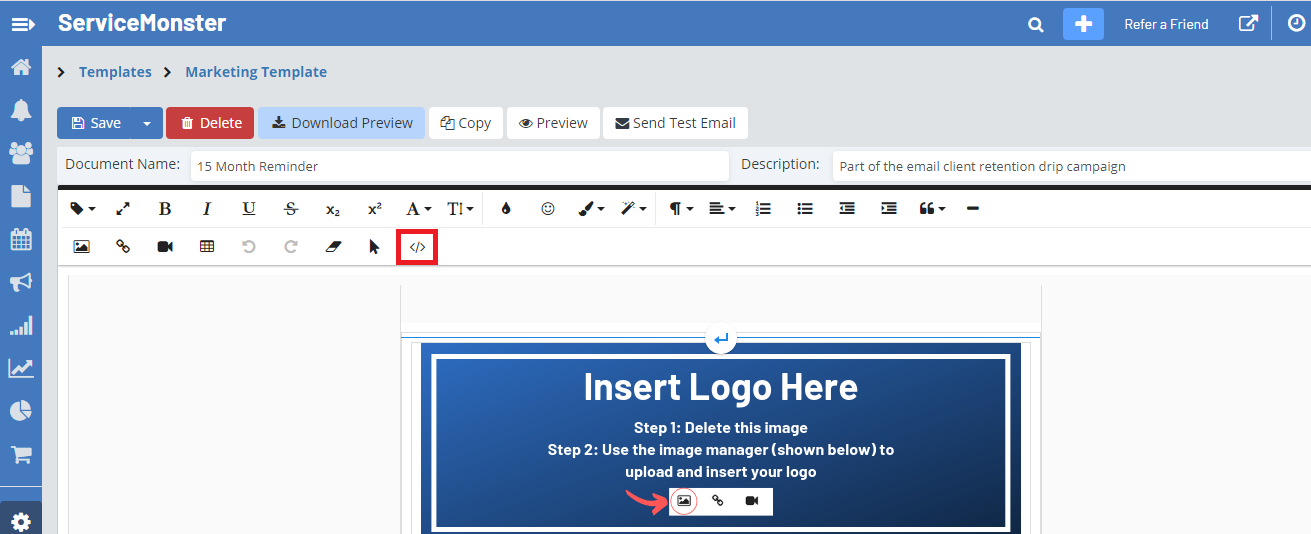Go to the Templates breadcrumb
Image resolution: width=1311 pixels, height=534 pixels.
point(115,72)
